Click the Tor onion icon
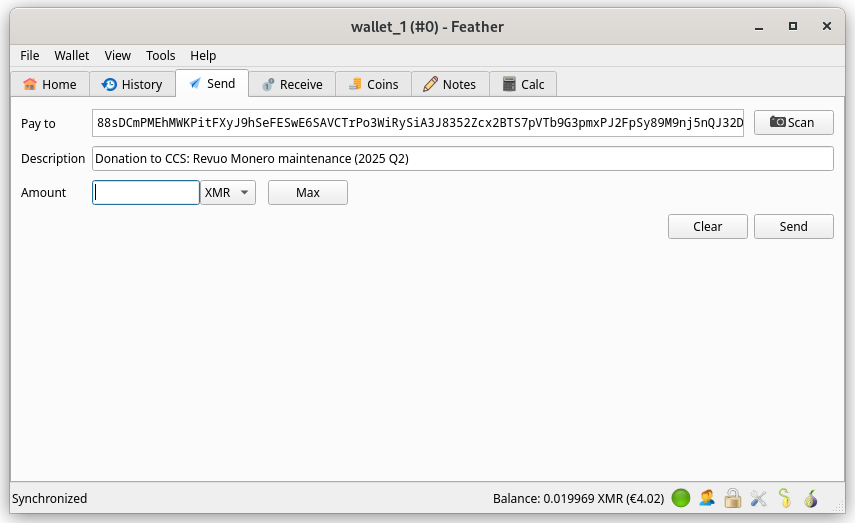The height and width of the screenshot is (523, 855). (810, 498)
